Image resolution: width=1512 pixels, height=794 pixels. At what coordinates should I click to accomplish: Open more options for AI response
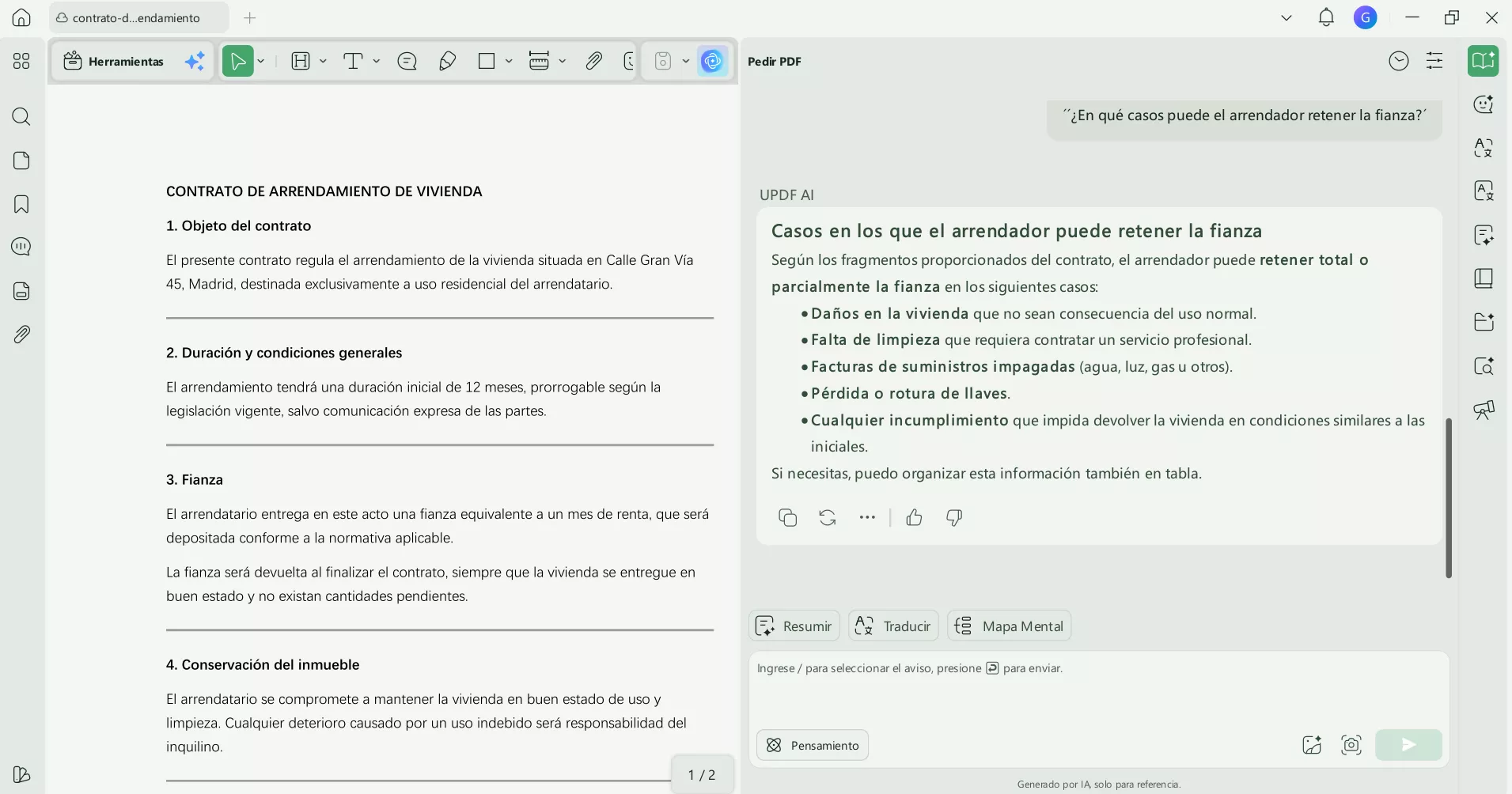(867, 517)
